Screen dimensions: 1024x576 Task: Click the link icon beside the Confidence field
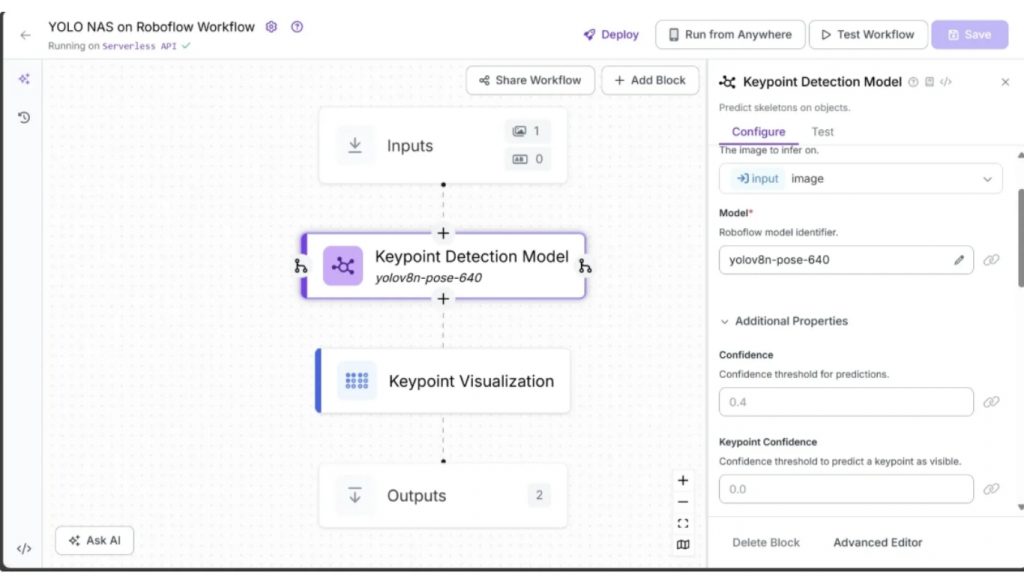[991, 401]
